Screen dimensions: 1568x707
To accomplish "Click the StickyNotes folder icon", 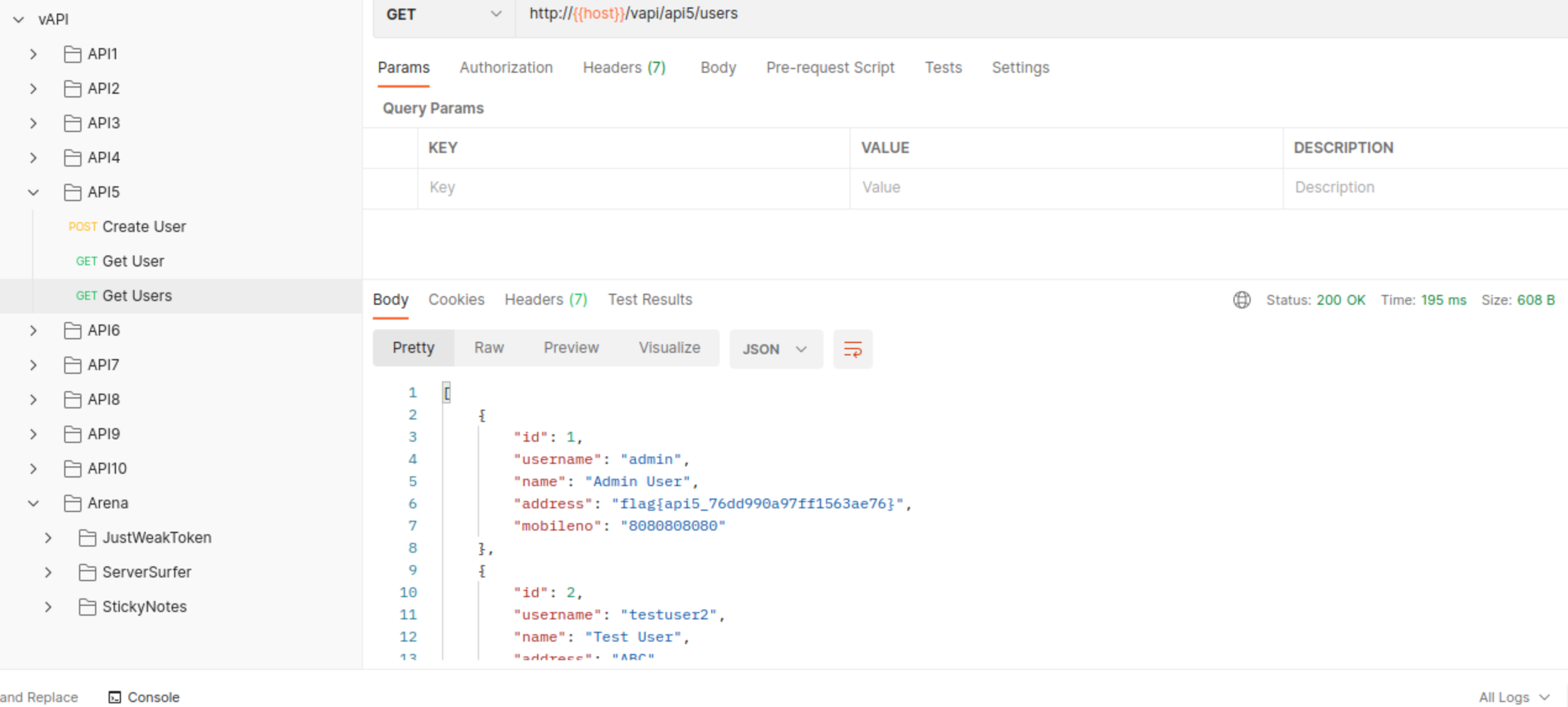I will (x=87, y=607).
